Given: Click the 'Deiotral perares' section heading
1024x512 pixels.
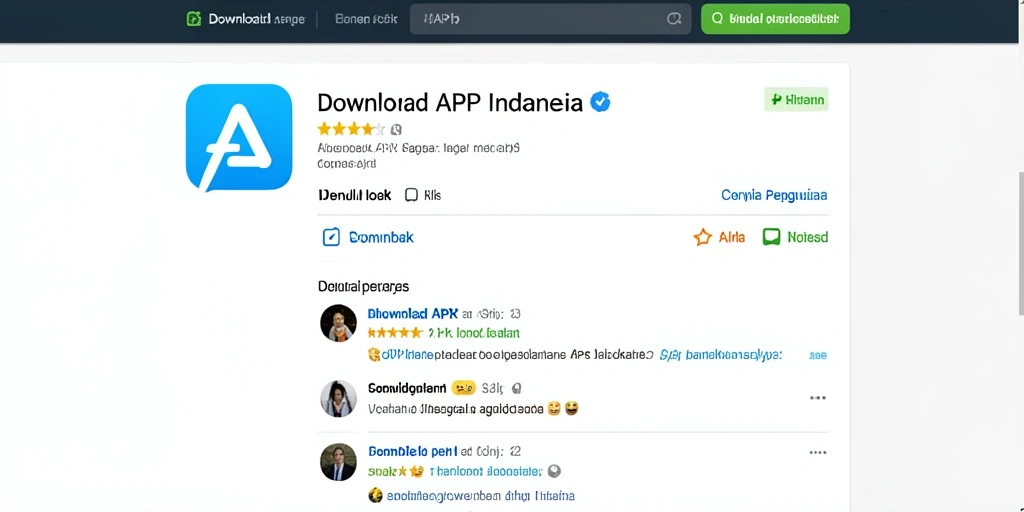Looking at the screenshot, I should point(363,286).
